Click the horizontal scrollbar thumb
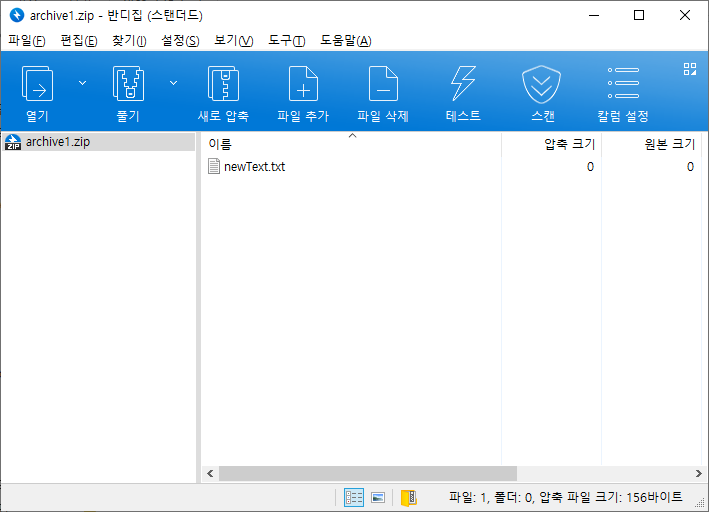Screen dimensions: 709x512 point(368,474)
